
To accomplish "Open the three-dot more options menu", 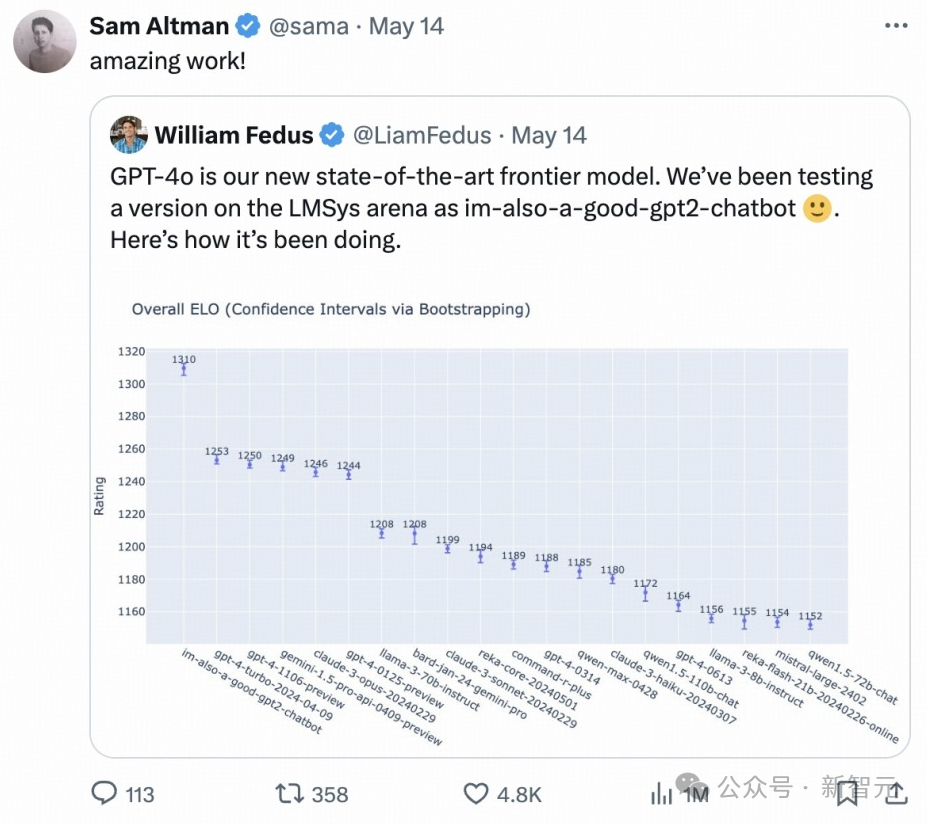I will [897, 26].
